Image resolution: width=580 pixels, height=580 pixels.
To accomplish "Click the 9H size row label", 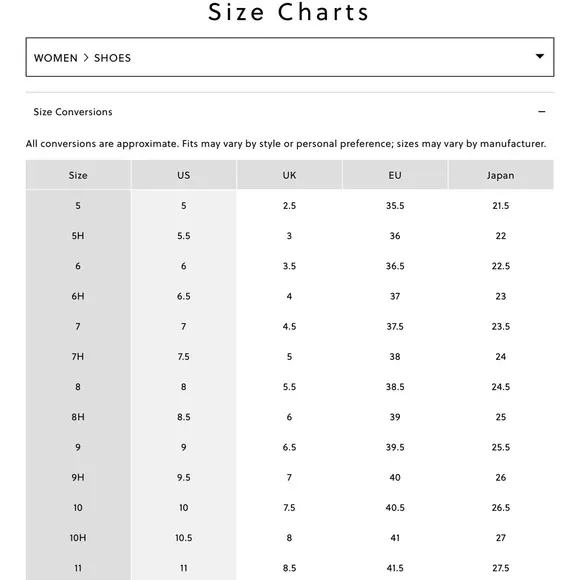I will pos(78,478).
